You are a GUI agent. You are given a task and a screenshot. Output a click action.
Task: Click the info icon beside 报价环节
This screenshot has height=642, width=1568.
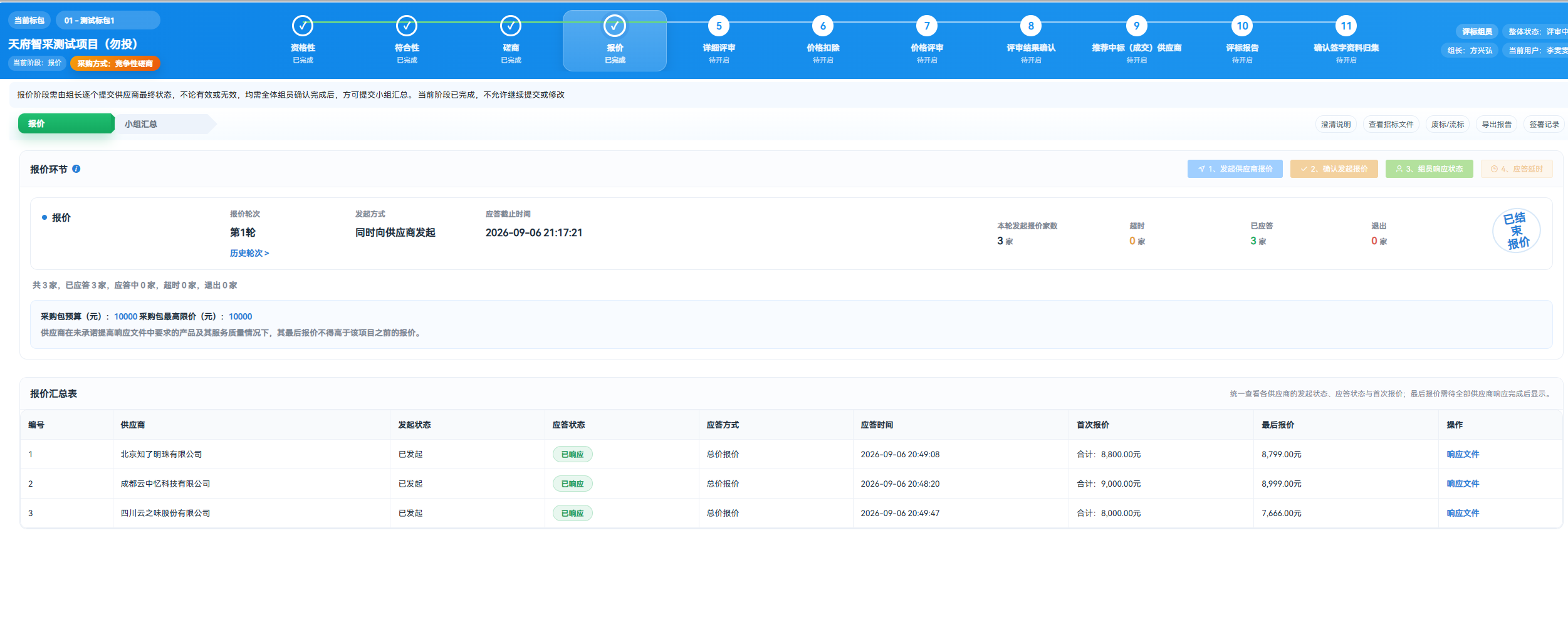(76, 169)
